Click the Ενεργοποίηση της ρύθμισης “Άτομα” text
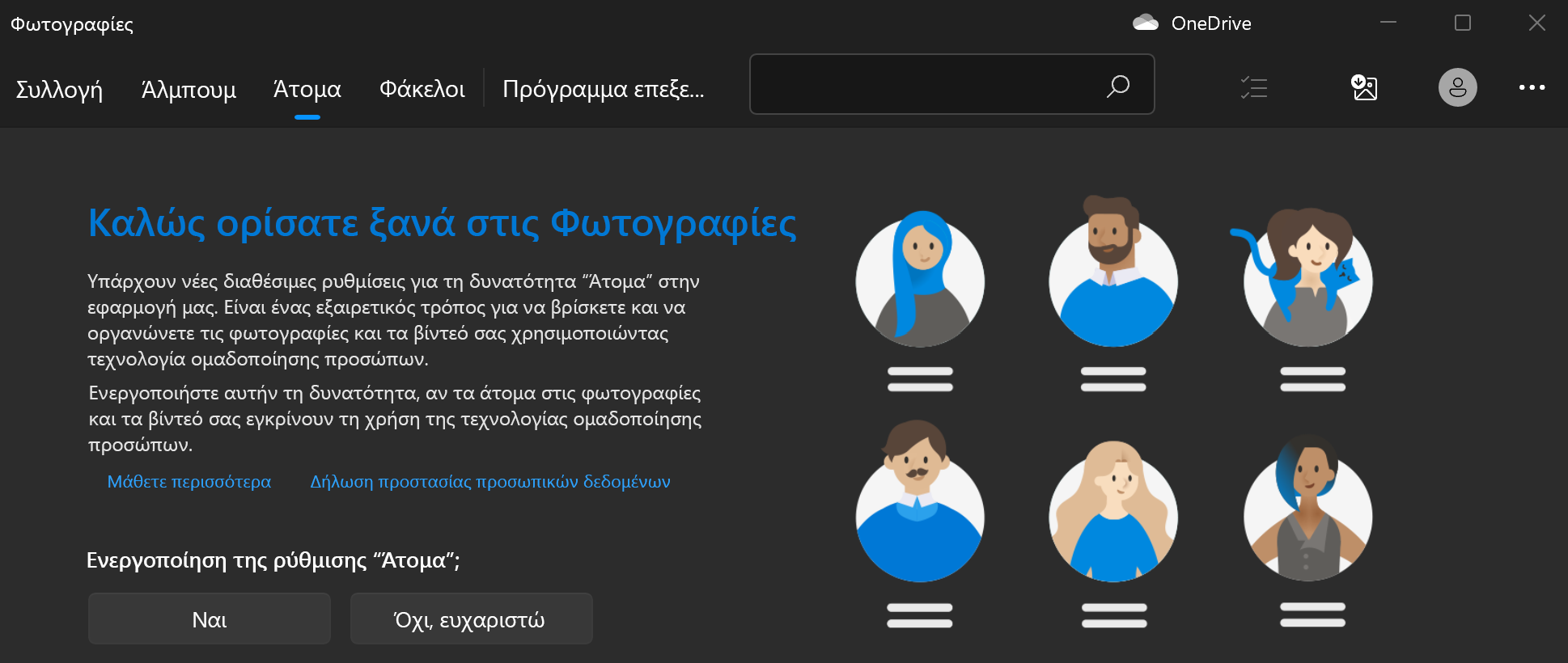This screenshot has width=1568, height=663. 273,560
